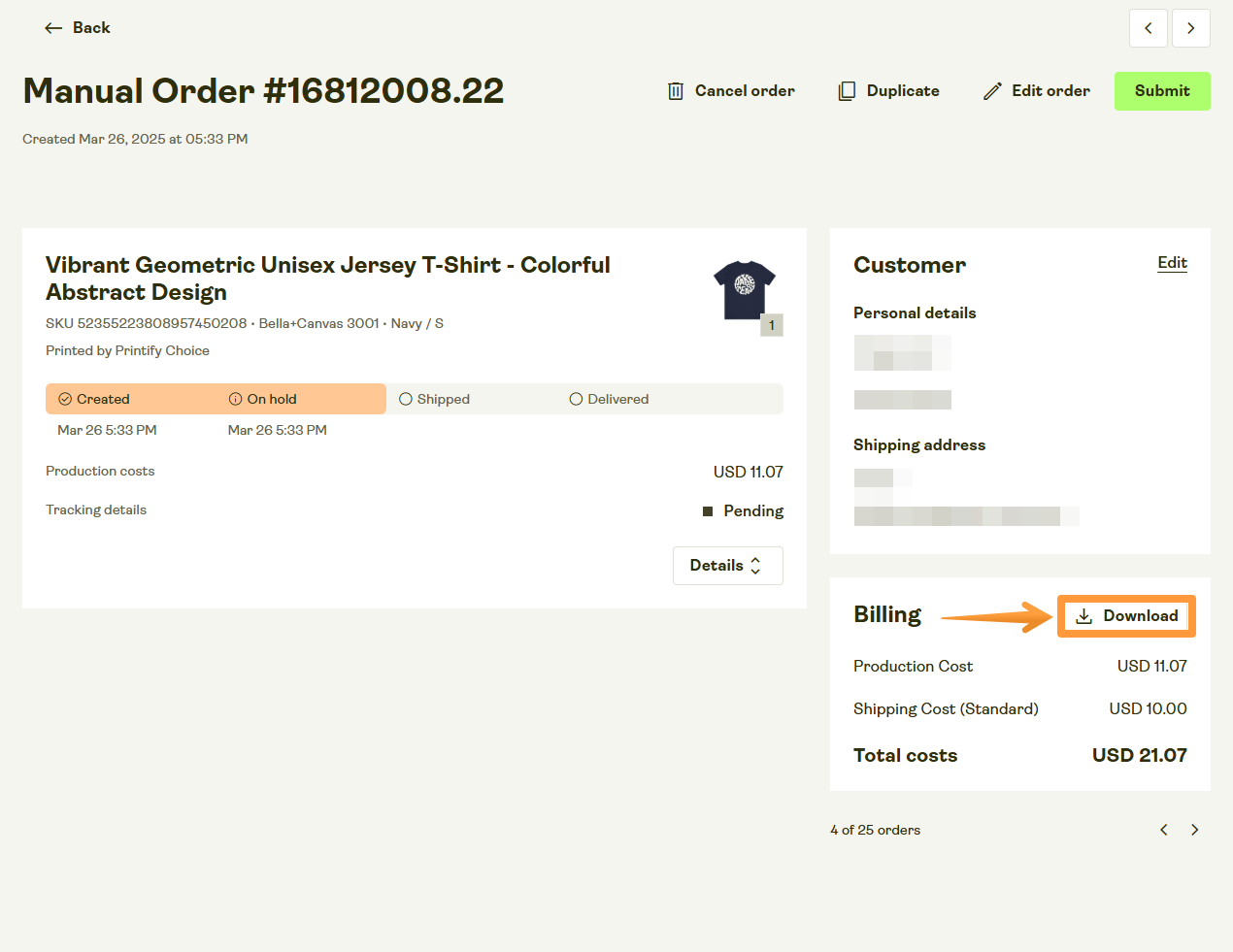
Task: Click the quantity badge on the product image
Action: click(x=772, y=324)
